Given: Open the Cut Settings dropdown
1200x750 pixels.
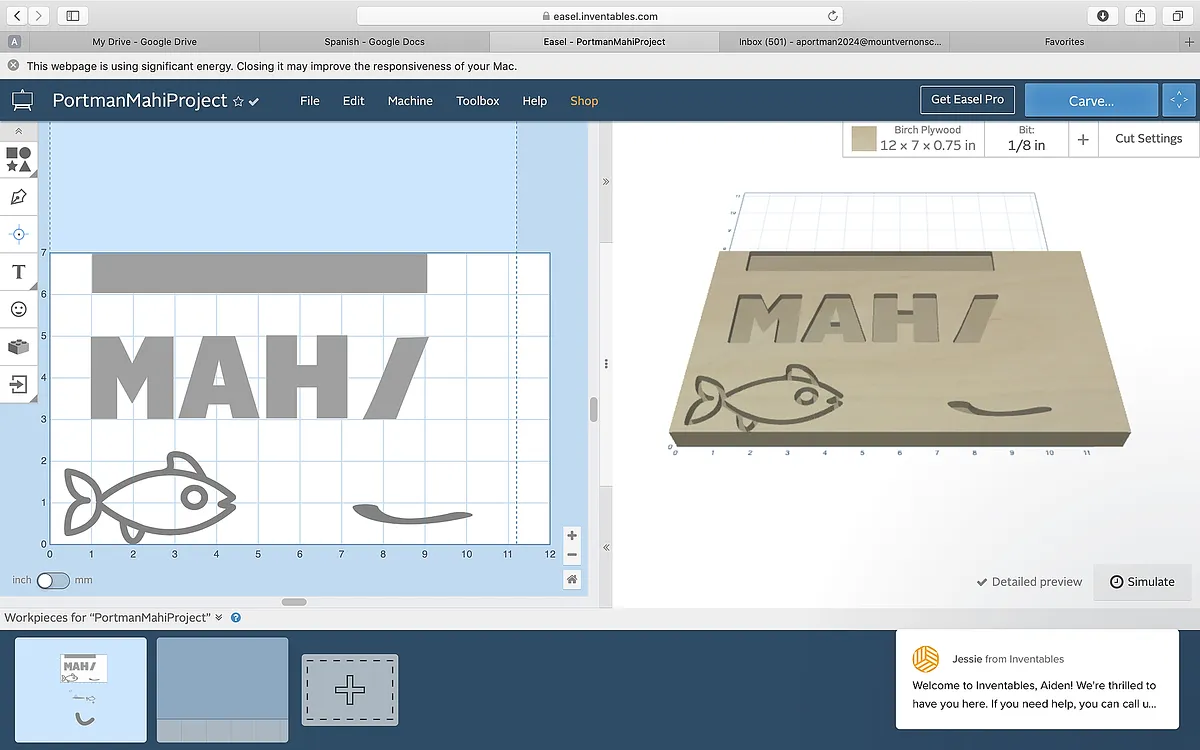Looking at the screenshot, I should (x=1148, y=139).
